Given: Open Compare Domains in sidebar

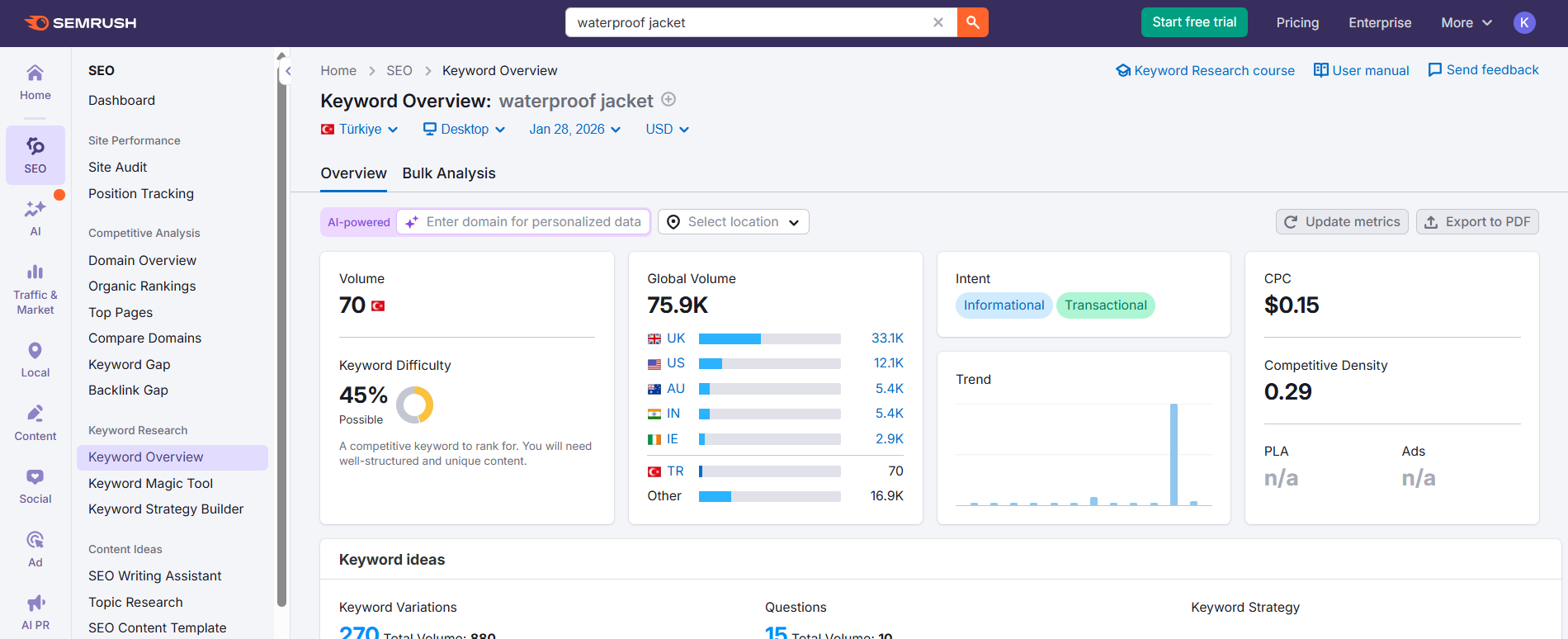Looking at the screenshot, I should (x=144, y=338).
